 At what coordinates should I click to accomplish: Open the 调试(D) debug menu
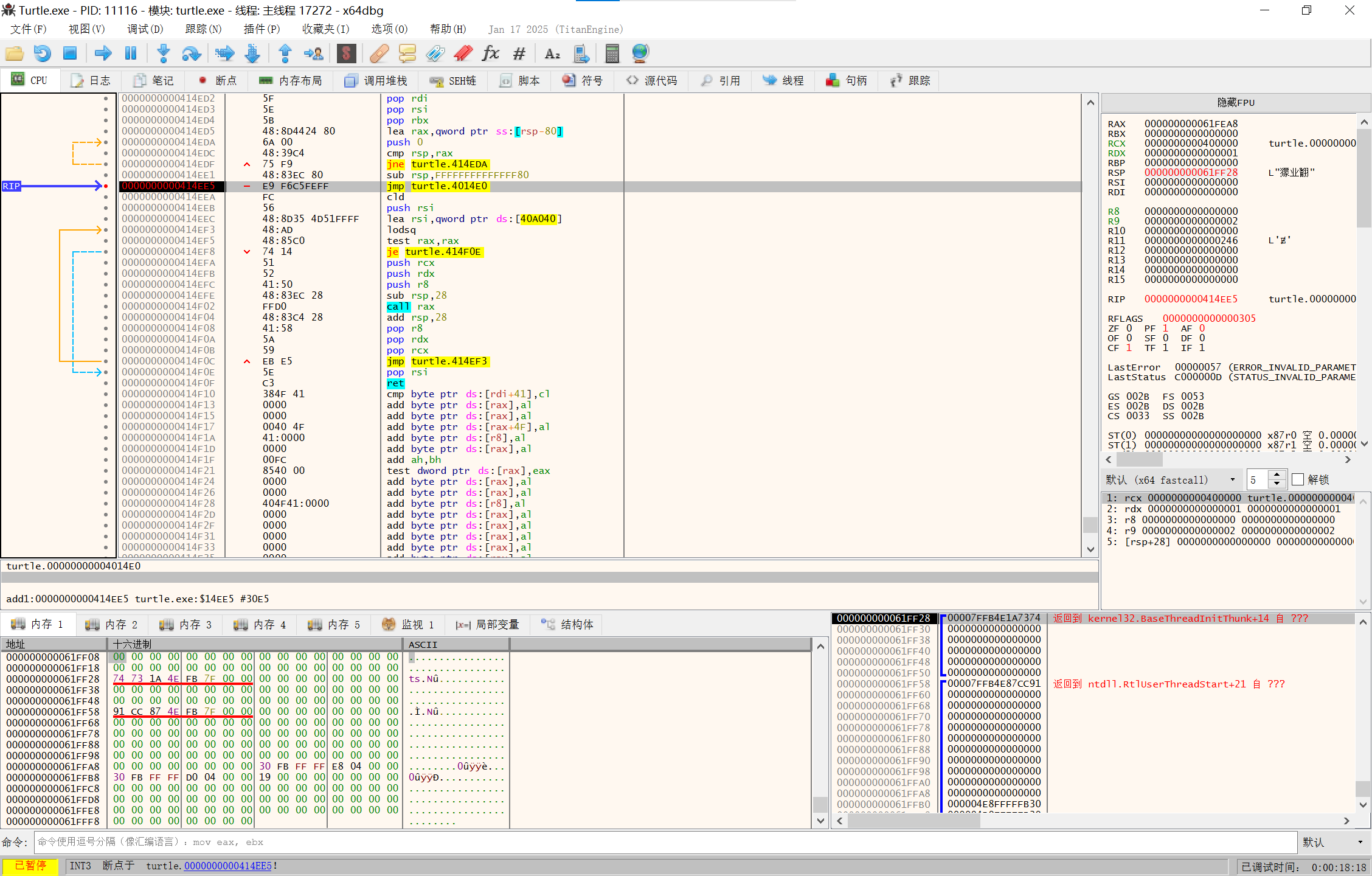(x=145, y=29)
